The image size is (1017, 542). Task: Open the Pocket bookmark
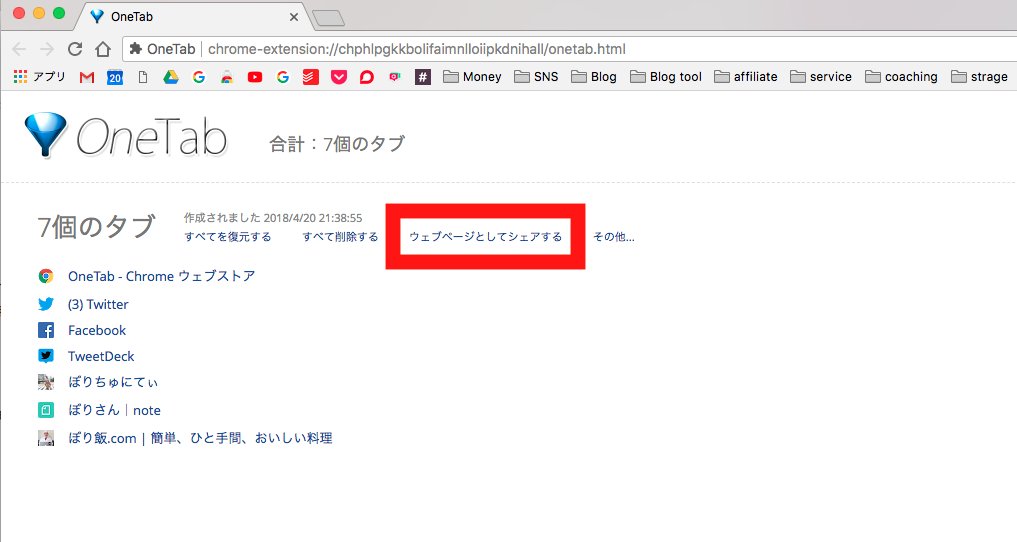pos(339,77)
